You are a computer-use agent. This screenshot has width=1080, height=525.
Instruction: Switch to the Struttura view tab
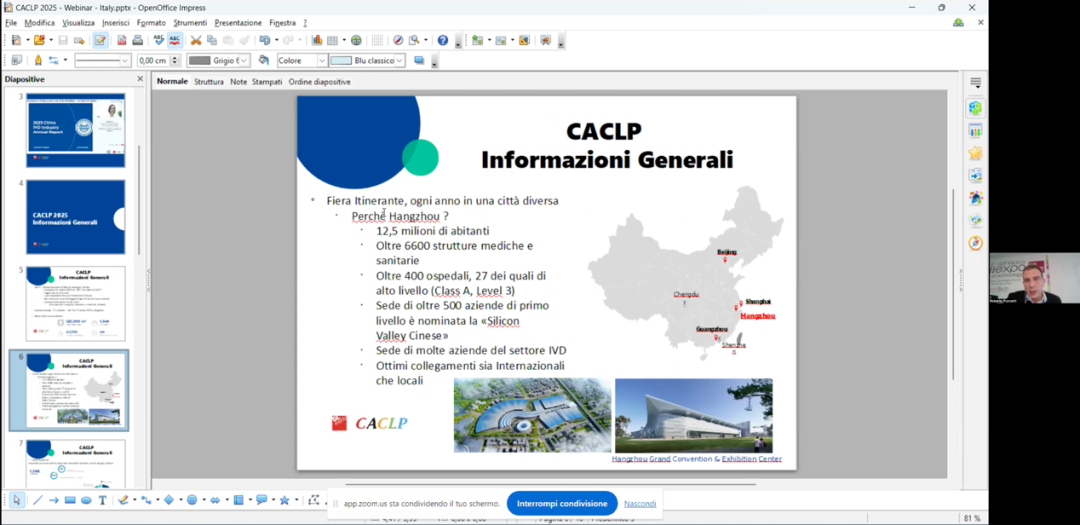pyautogui.click(x=209, y=81)
